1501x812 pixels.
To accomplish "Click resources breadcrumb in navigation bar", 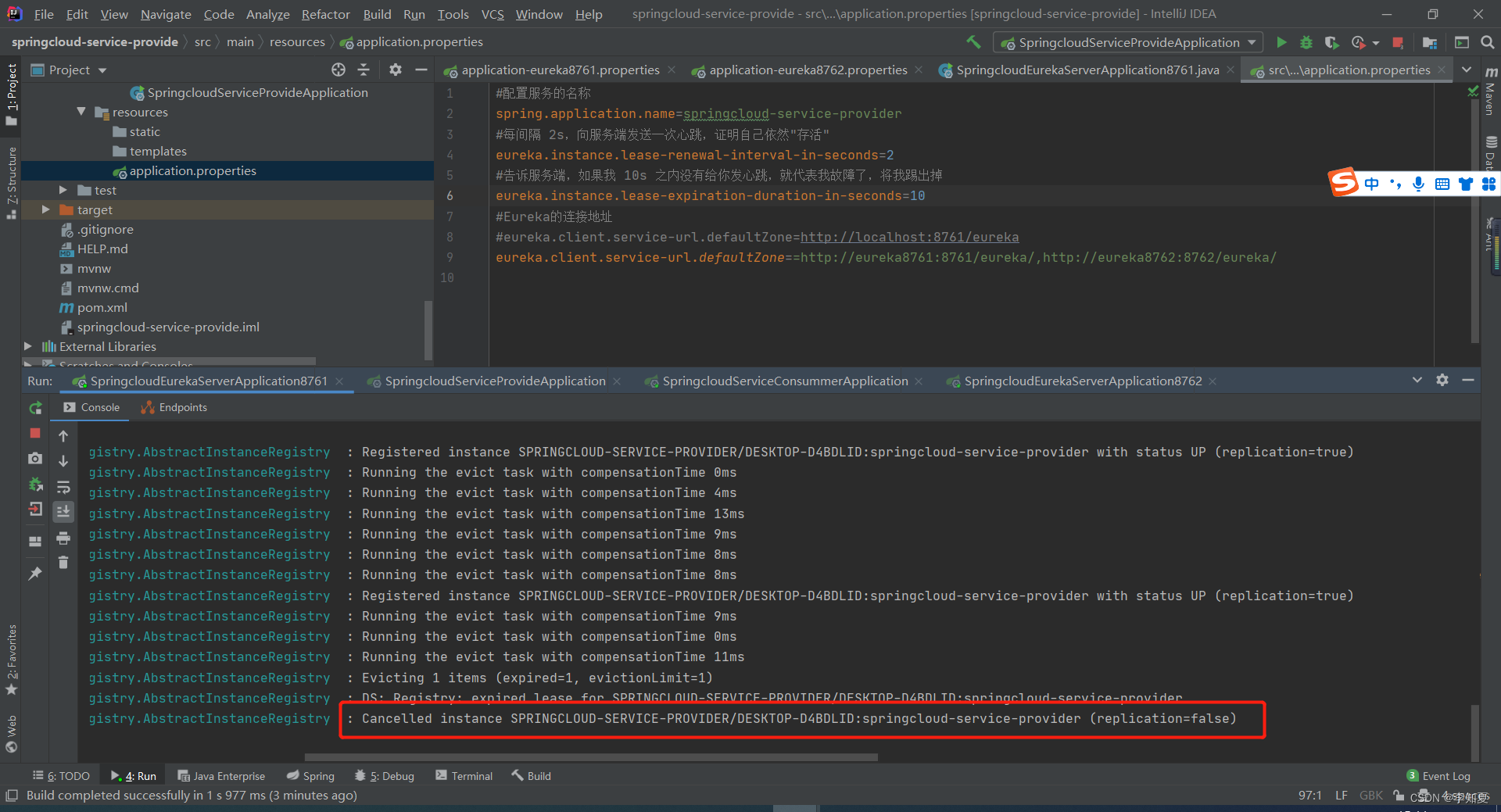I will click(x=297, y=41).
